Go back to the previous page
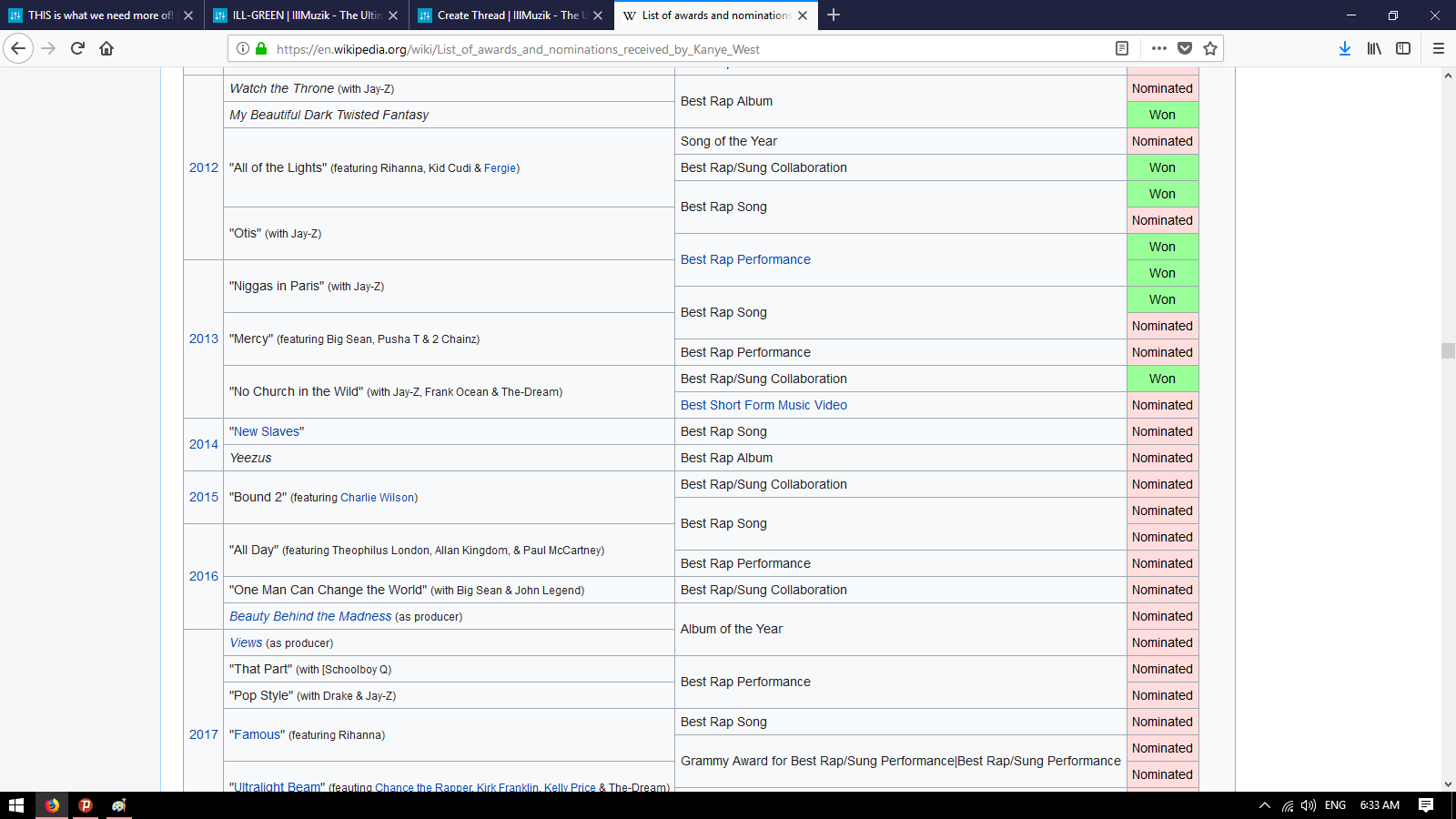 click(x=18, y=48)
